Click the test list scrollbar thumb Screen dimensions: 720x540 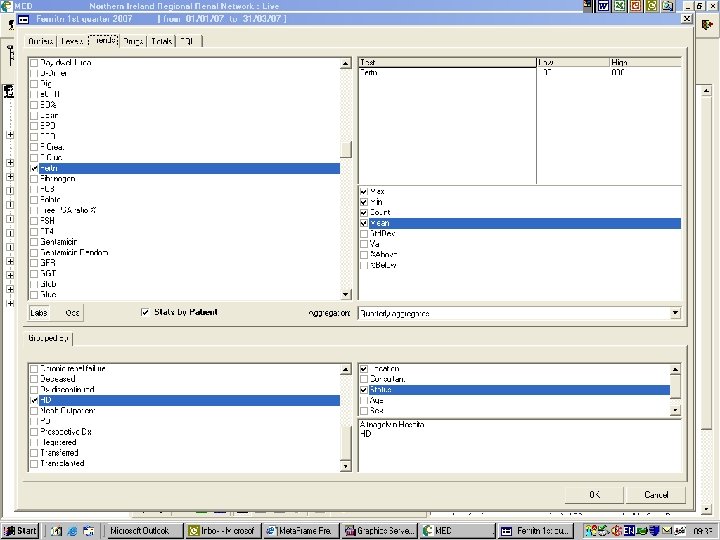[346, 149]
